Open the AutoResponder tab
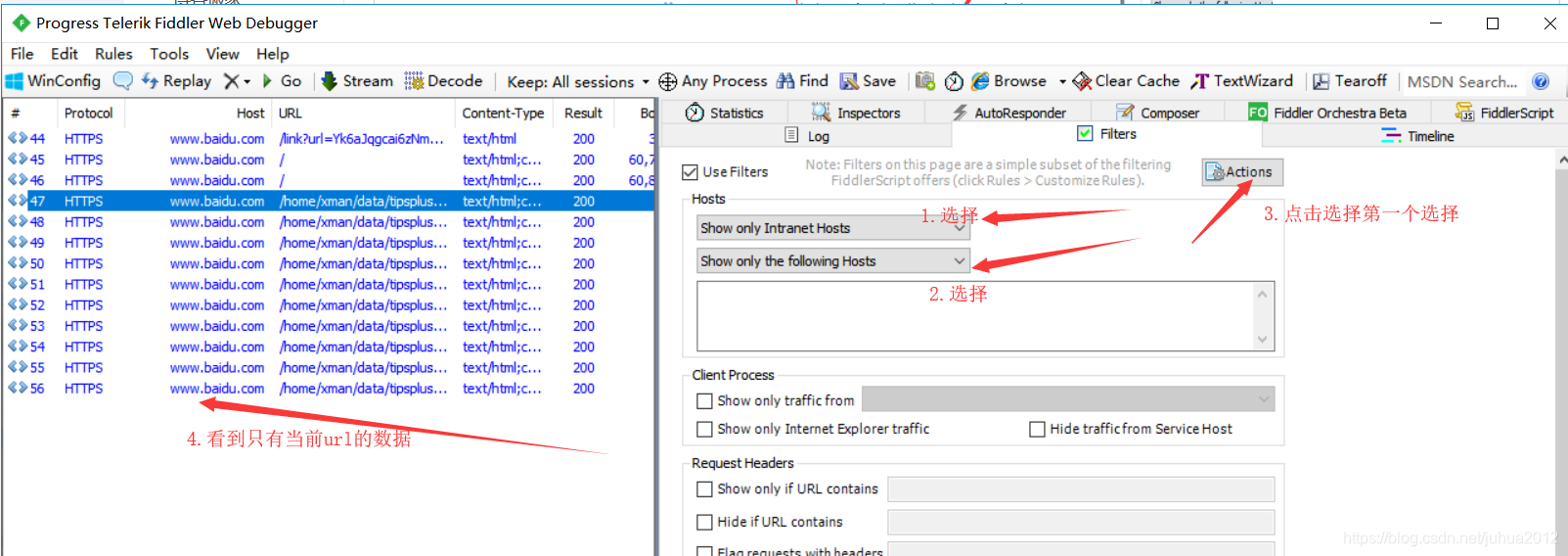This screenshot has height=556, width=1568. pyautogui.click(x=1008, y=113)
